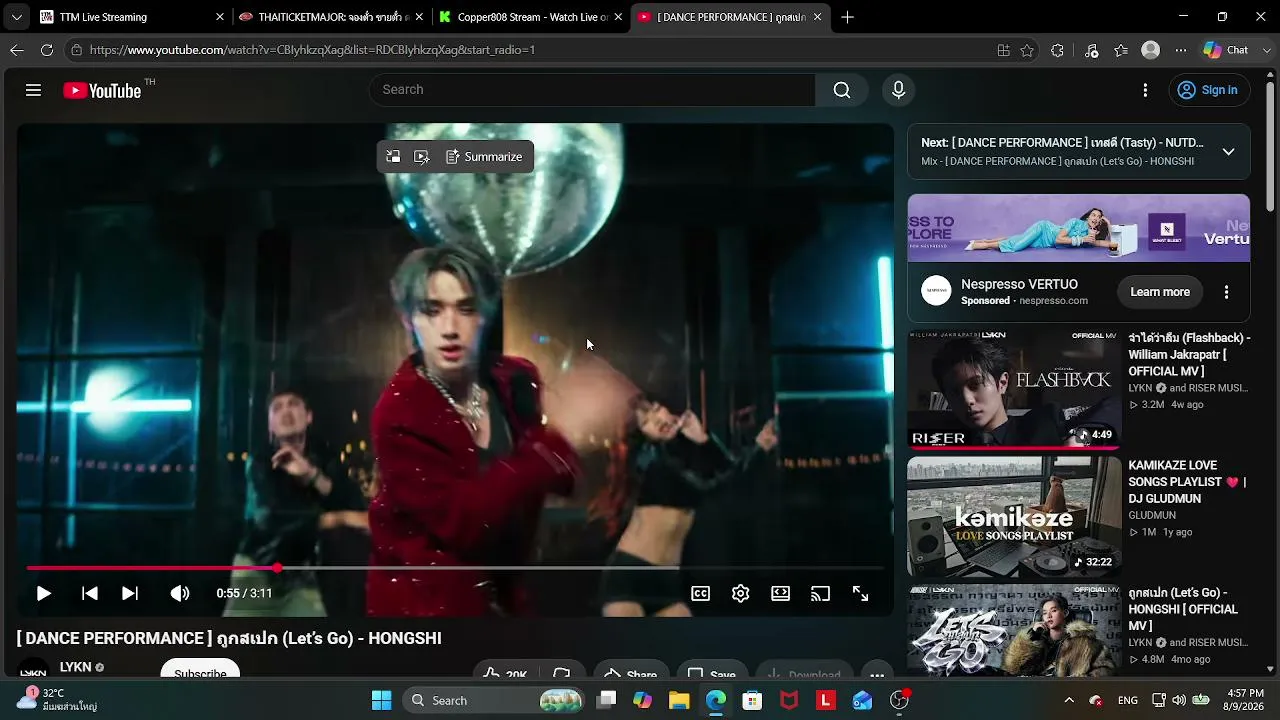Screen dimensions: 1280x720
Task: Open the browser profile avatar
Action: [x=1151, y=50]
